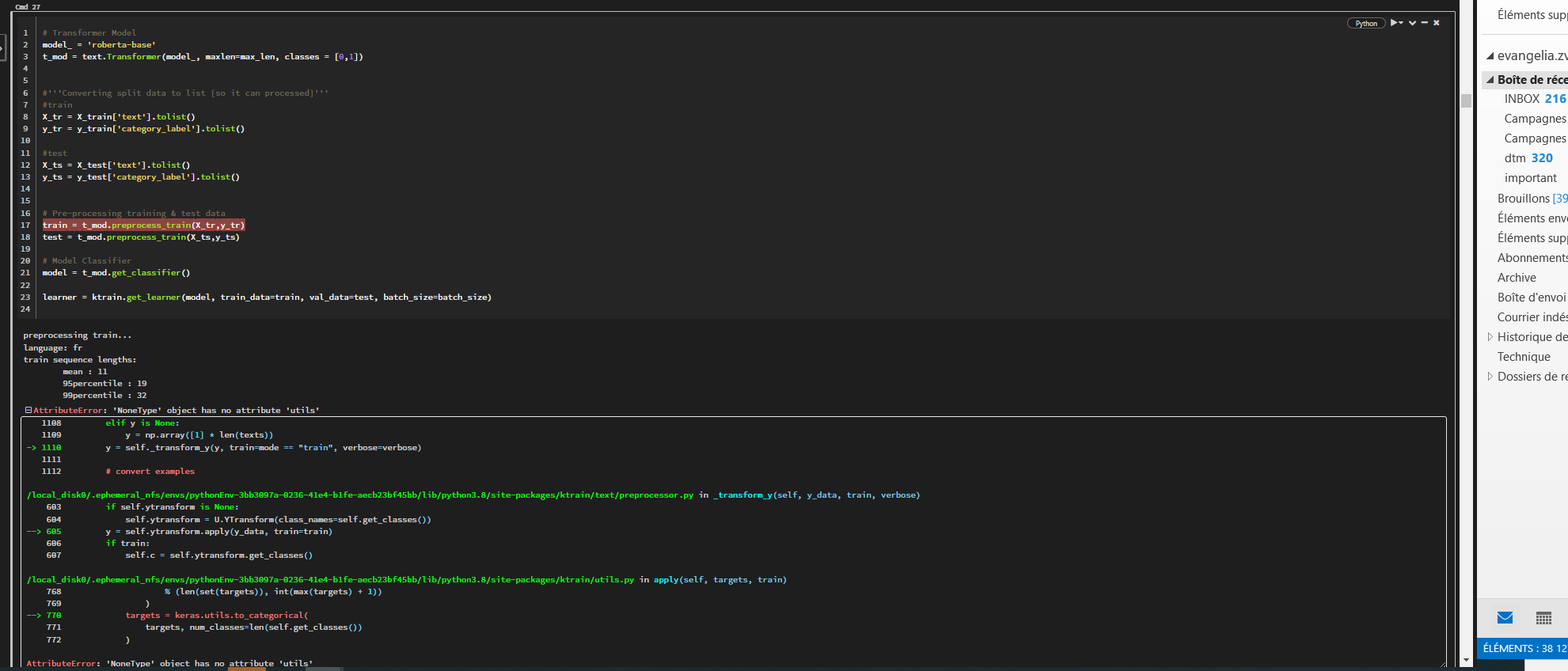Click line 2 model_ = 'roberta-base'
The image size is (1568, 671).
click(x=99, y=45)
